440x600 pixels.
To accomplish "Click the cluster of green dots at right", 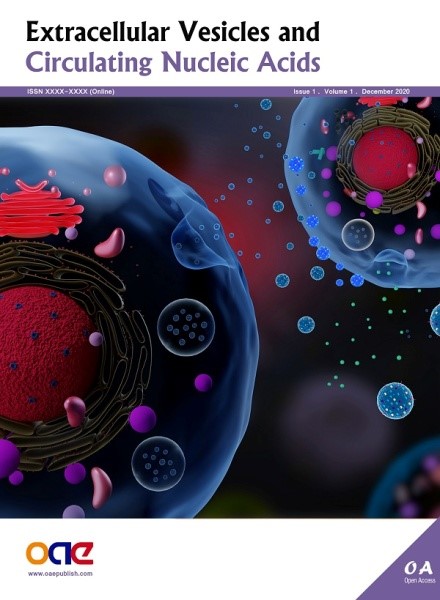I will [x=363, y=337].
